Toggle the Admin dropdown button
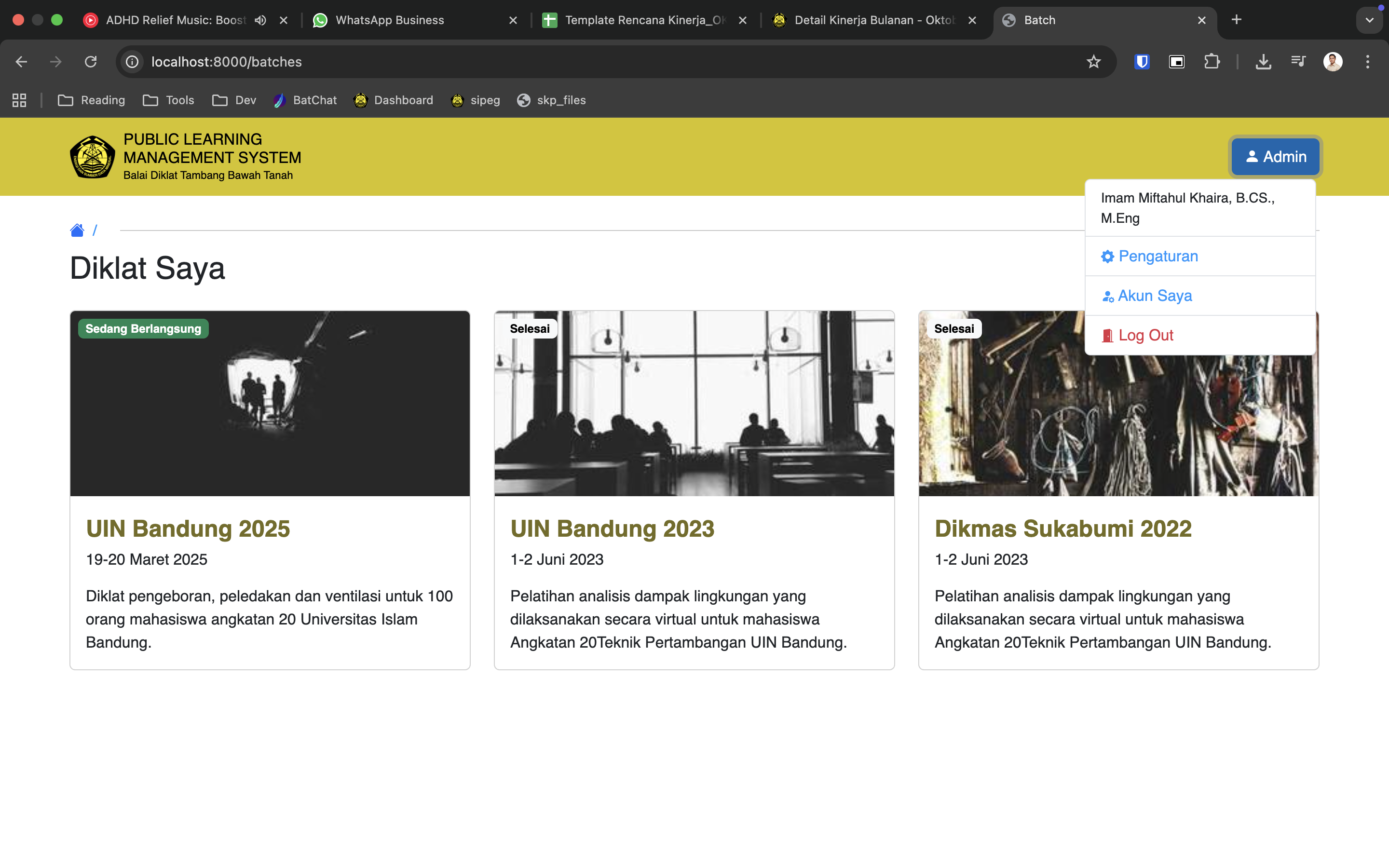 point(1275,157)
